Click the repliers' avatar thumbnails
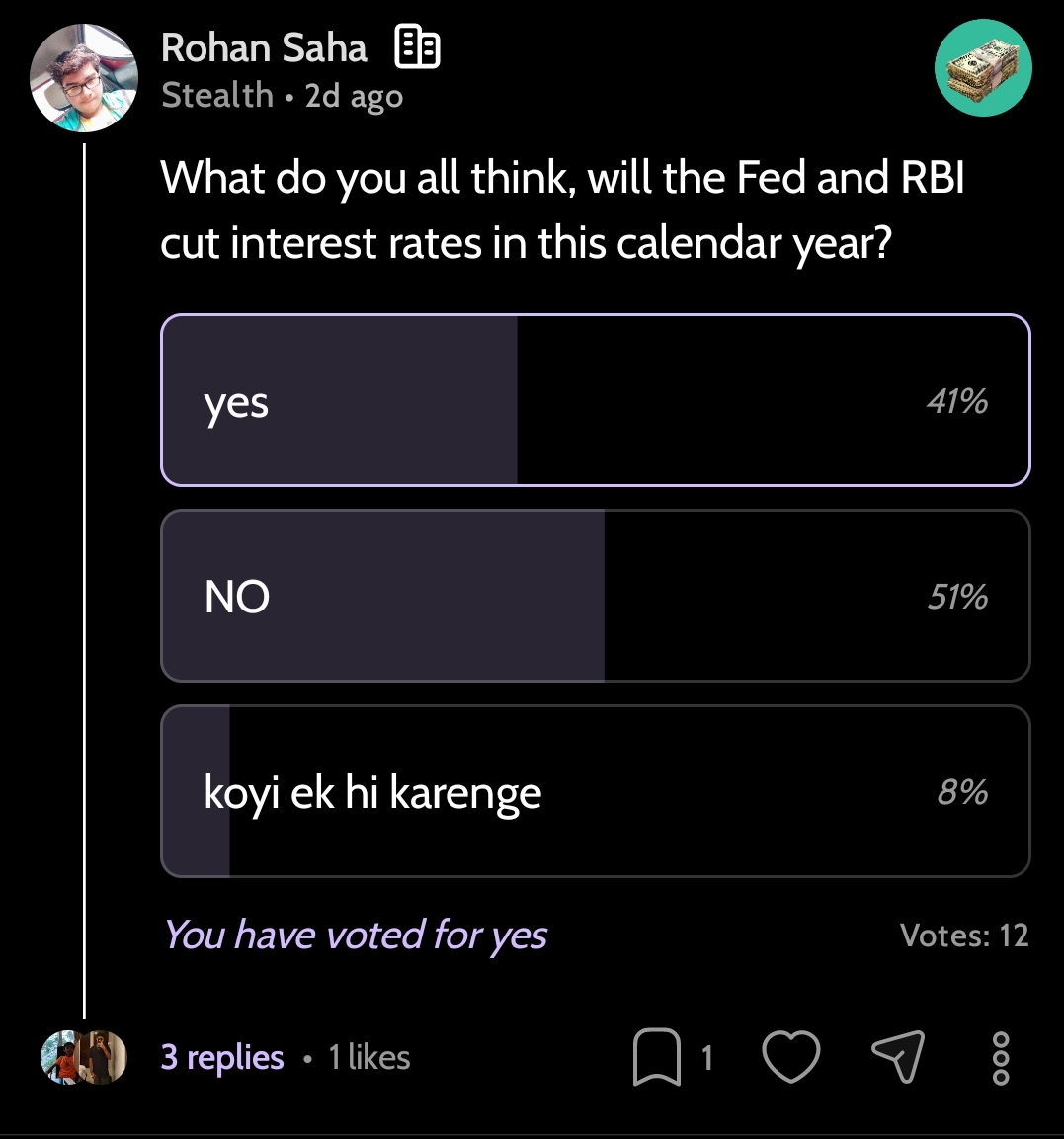1064x1139 pixels. pos(84,1057)
